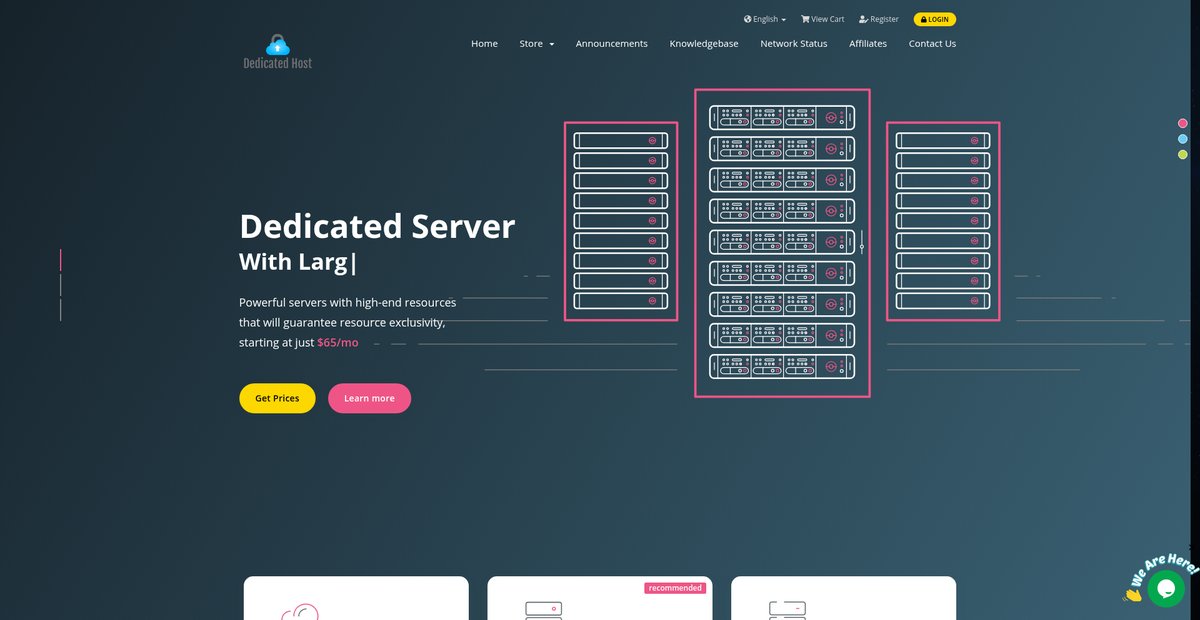Select the pink slide indicator dot

point(1183,123)
